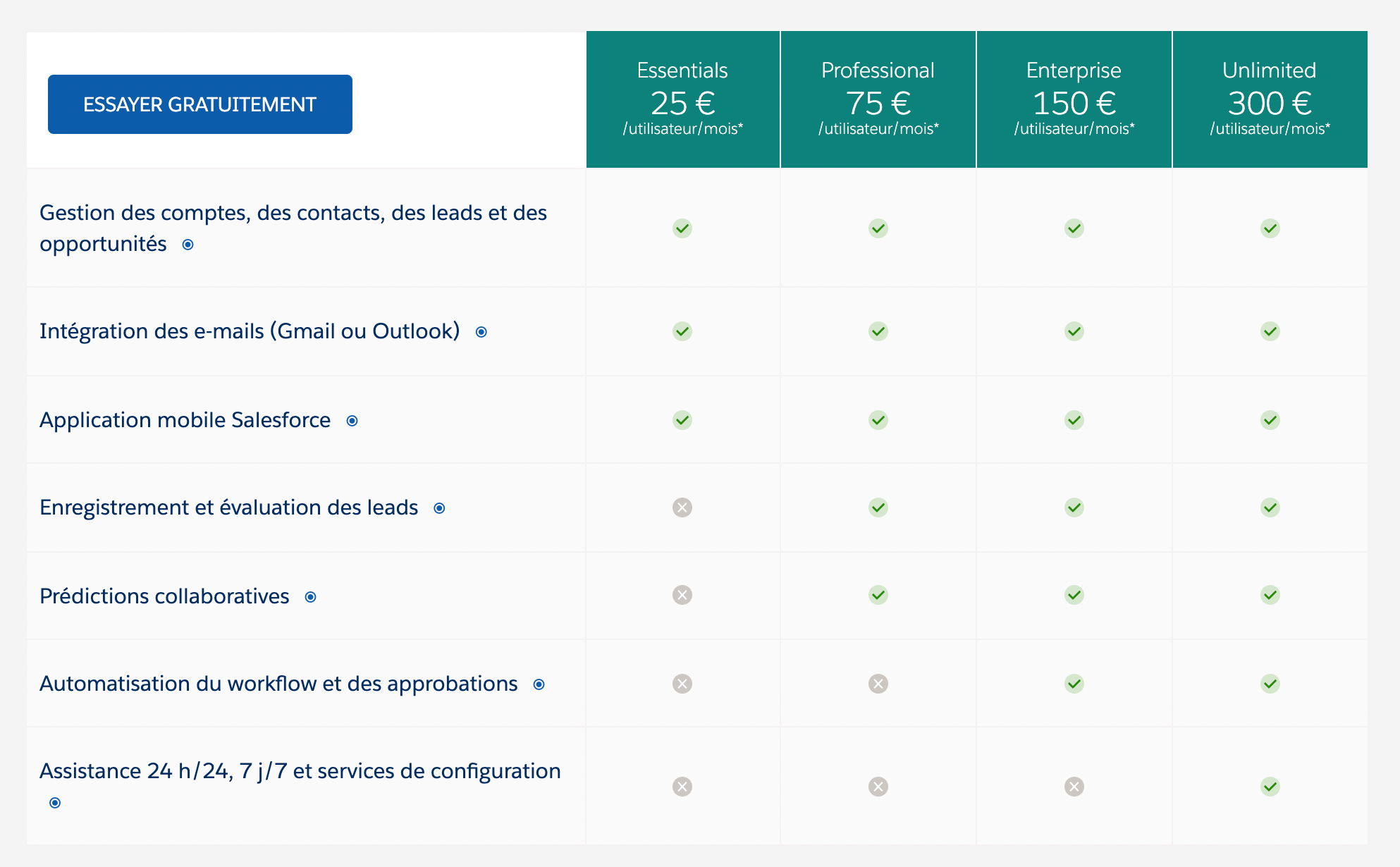Click Essentials checkmark for Gestion des comptes
This screenshot has width=1400, height=867.
(682, 228)
